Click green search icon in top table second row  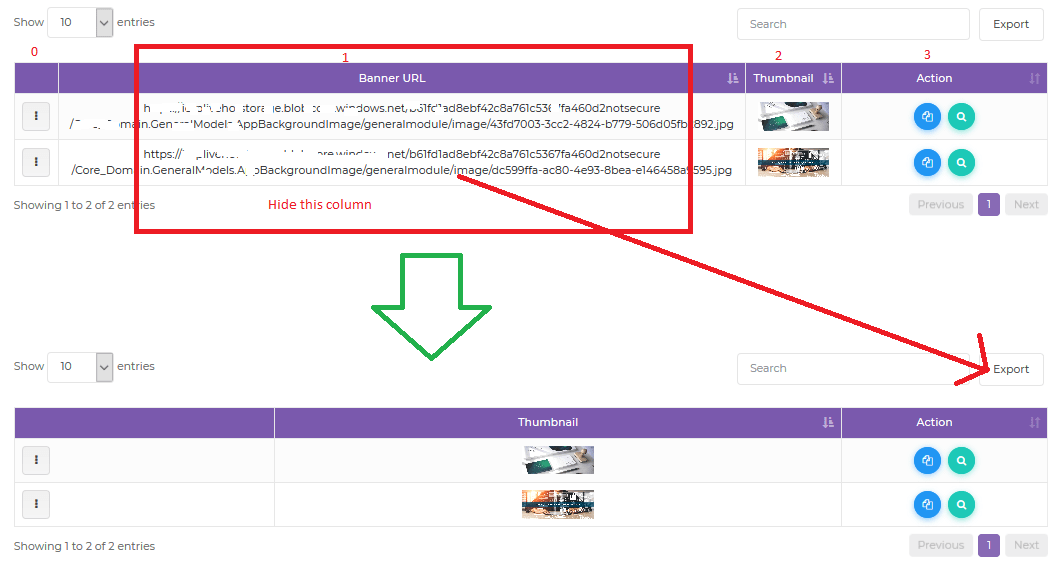[x=961, y=162]
